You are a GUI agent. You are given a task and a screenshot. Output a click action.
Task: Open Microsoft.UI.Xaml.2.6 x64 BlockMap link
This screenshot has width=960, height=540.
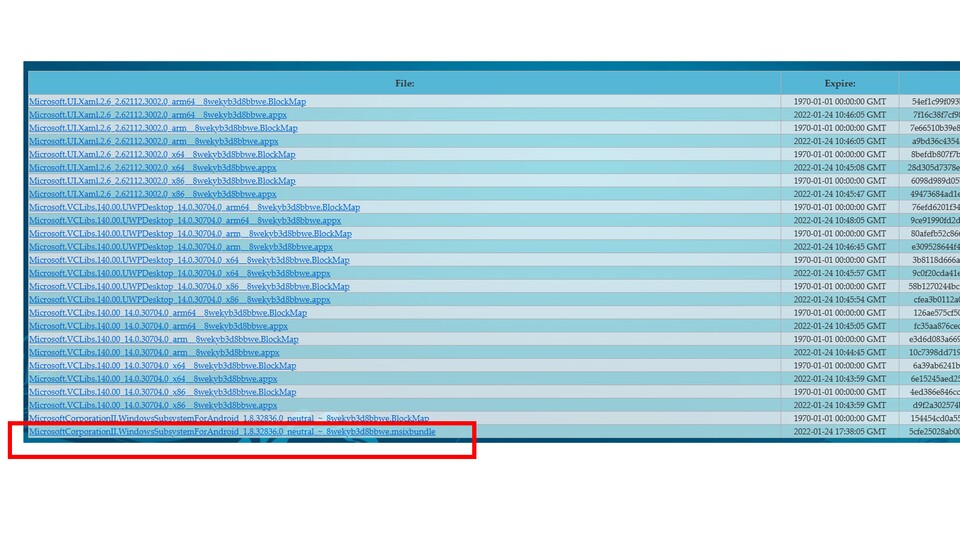(x=162, y=155)
